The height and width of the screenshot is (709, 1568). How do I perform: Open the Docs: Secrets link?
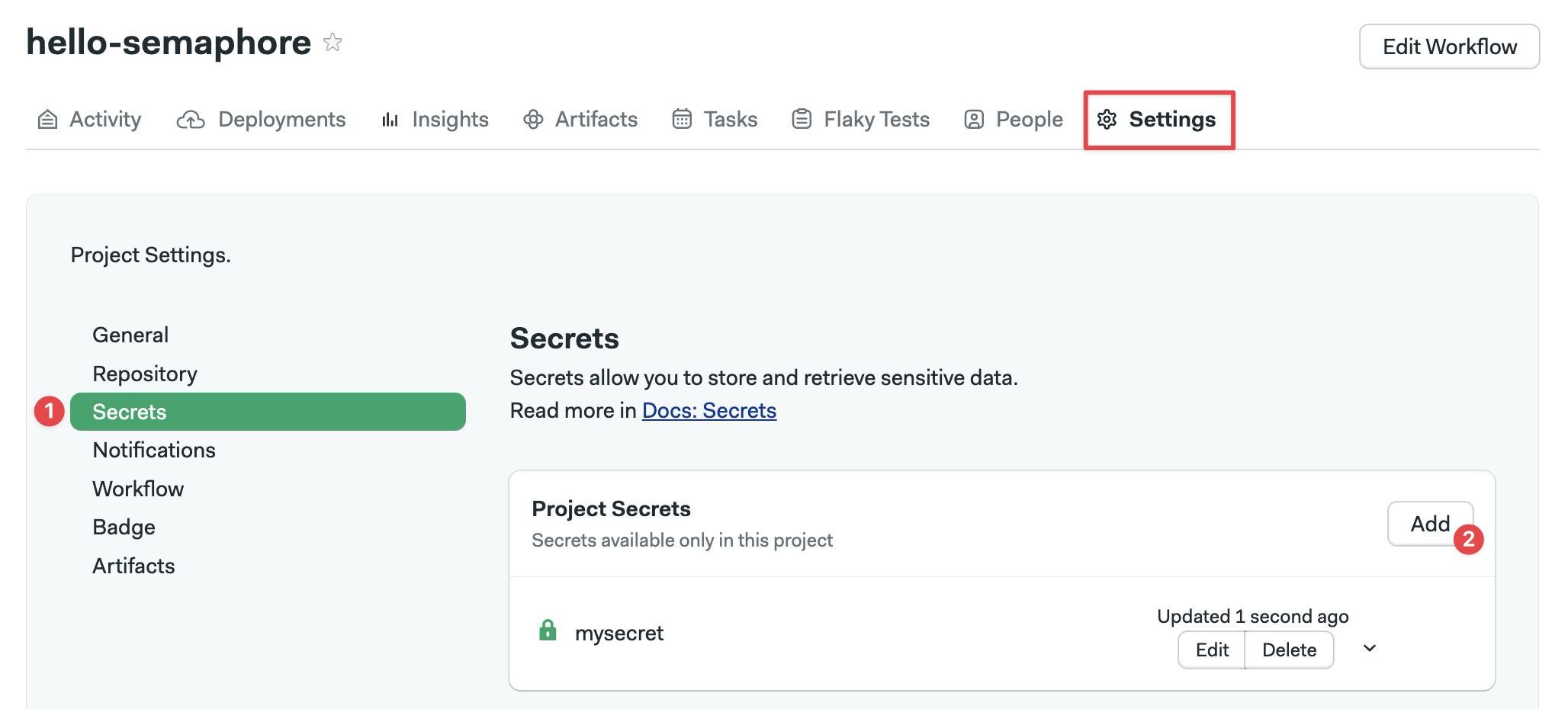pyautogui.click(x=709, y=410)
